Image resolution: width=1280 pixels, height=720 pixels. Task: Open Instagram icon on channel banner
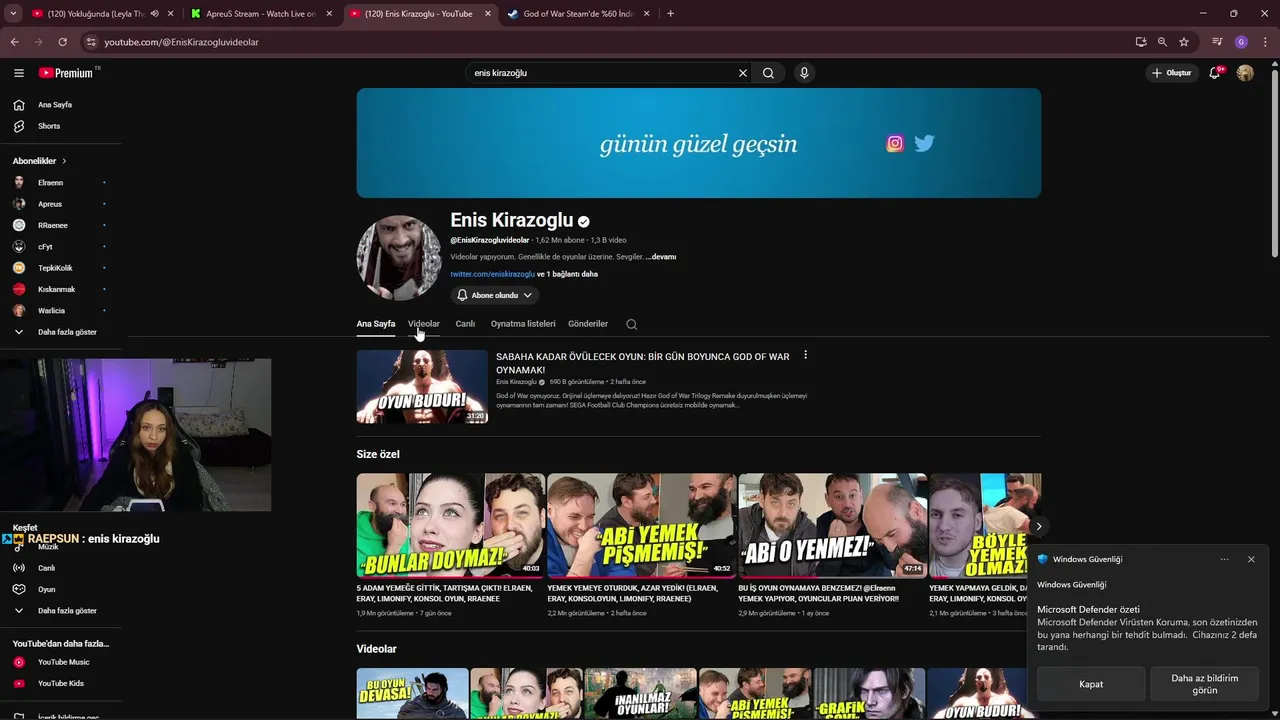(x=895, y=143)
